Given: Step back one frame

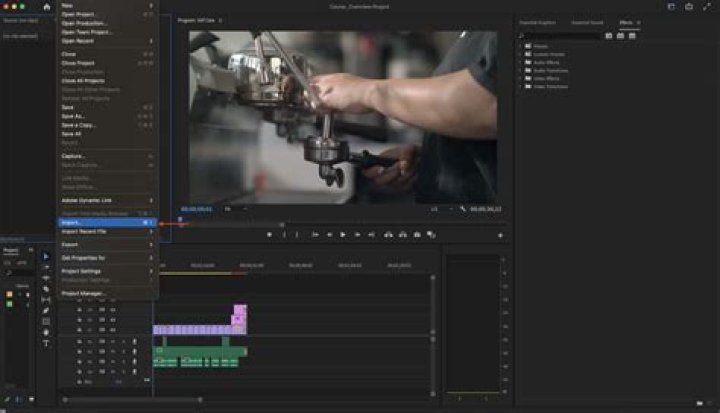Looking at the screenshot, I should [x=329, y=235].
